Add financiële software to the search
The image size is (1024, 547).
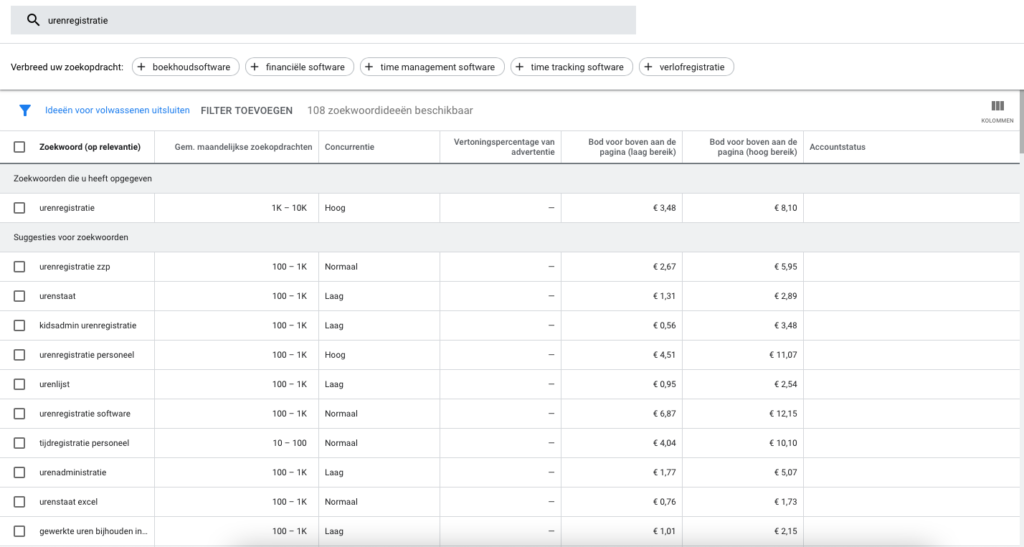299,67
